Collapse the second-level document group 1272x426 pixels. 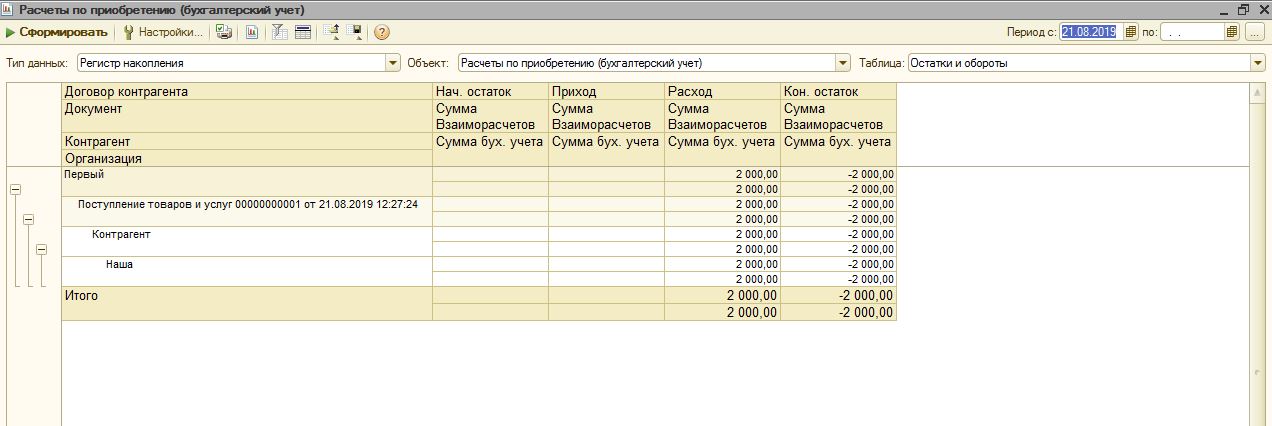(x=28, y=219)
